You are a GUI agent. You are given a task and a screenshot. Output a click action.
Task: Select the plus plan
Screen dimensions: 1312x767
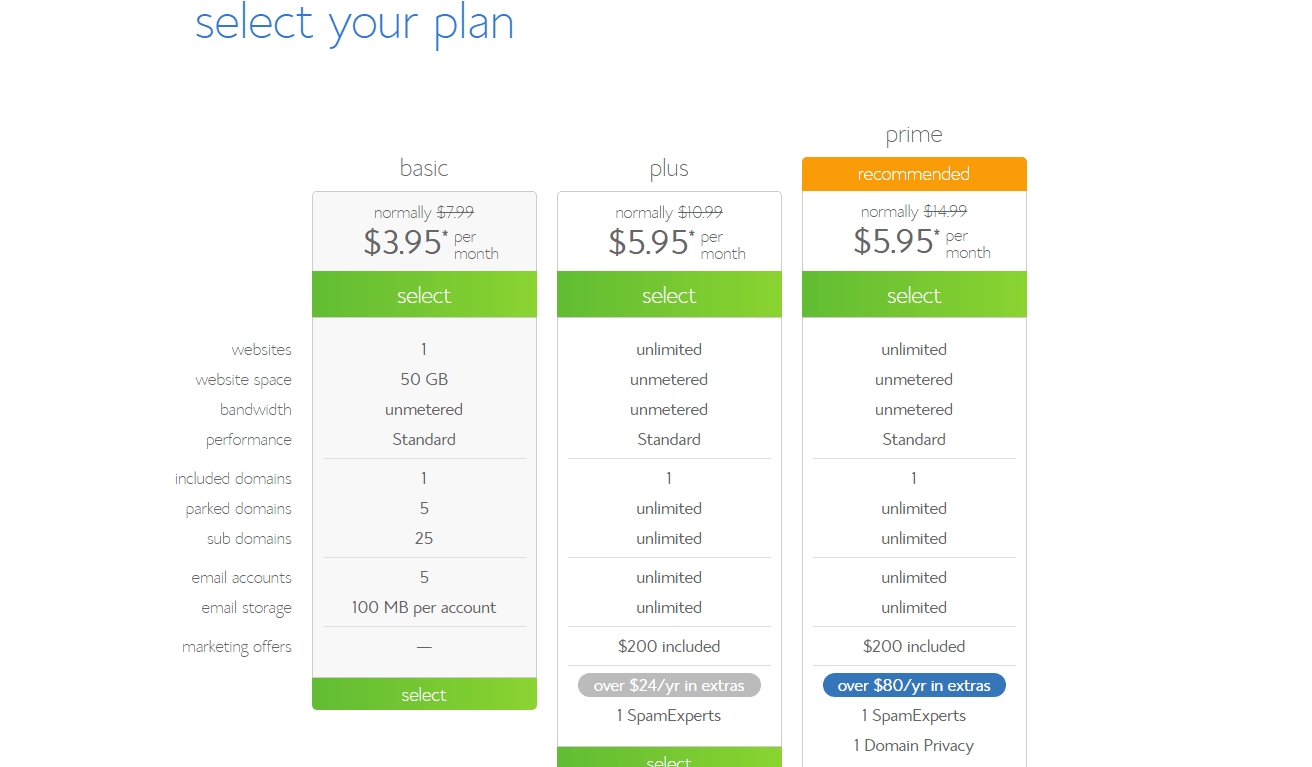point(668,295)
